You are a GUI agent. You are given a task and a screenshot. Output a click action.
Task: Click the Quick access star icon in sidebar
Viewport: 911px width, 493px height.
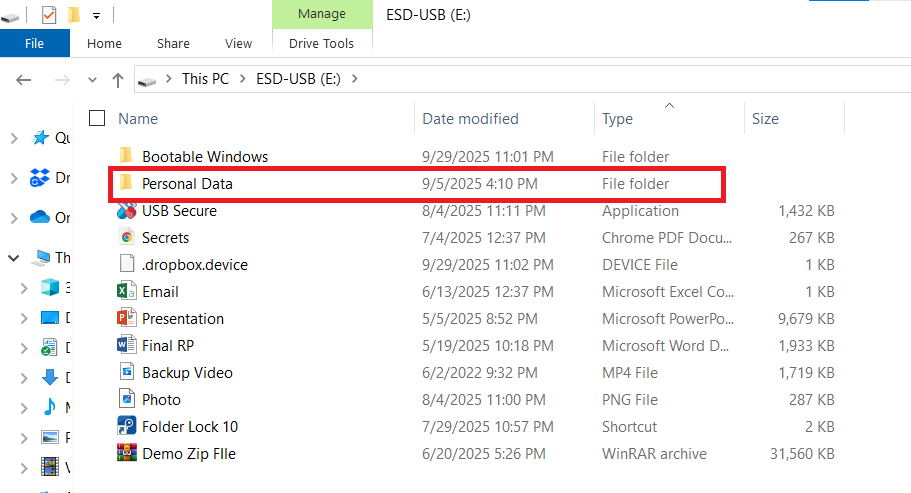pos(40,138)
